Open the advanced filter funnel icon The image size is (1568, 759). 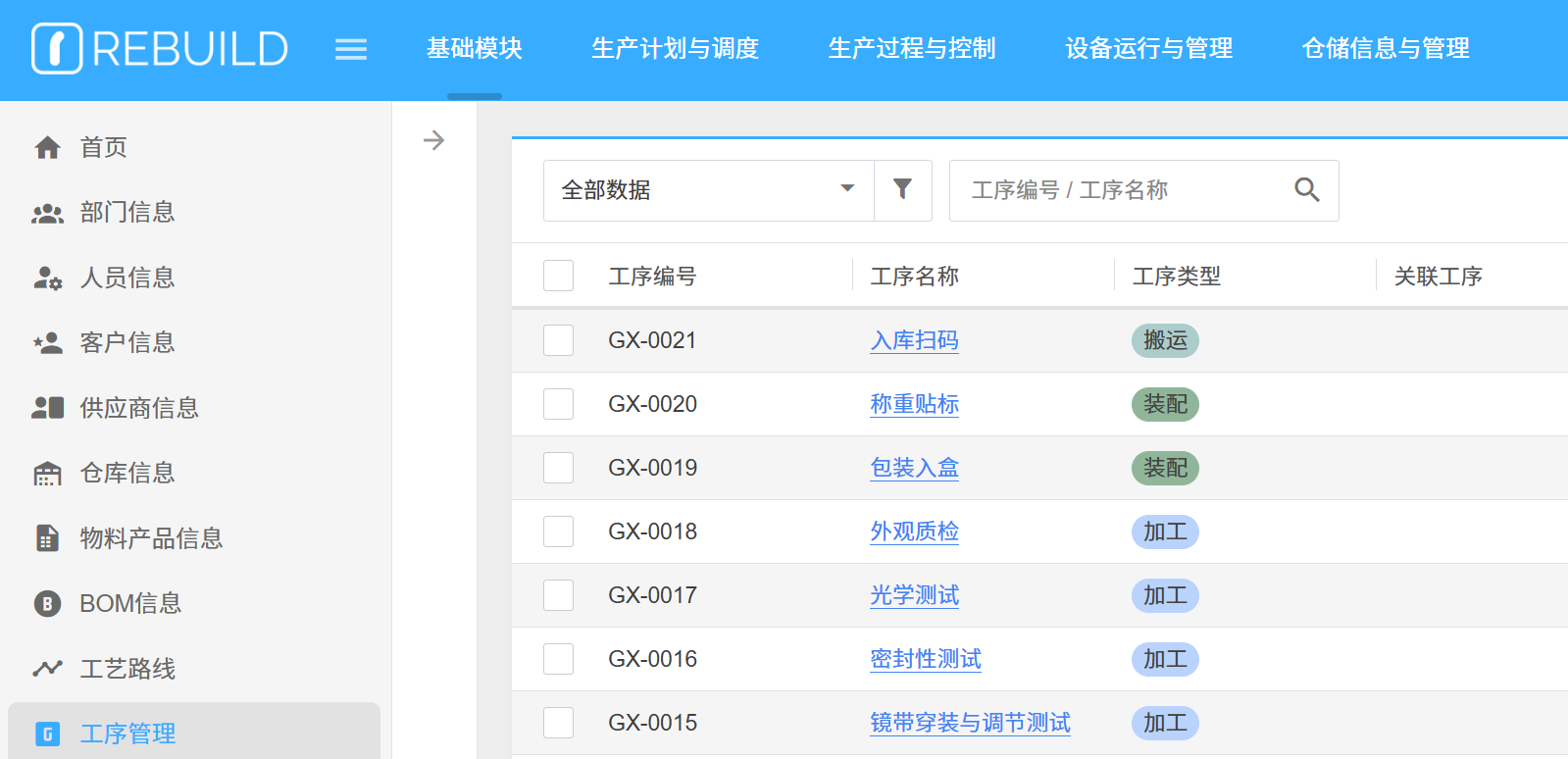902,189
